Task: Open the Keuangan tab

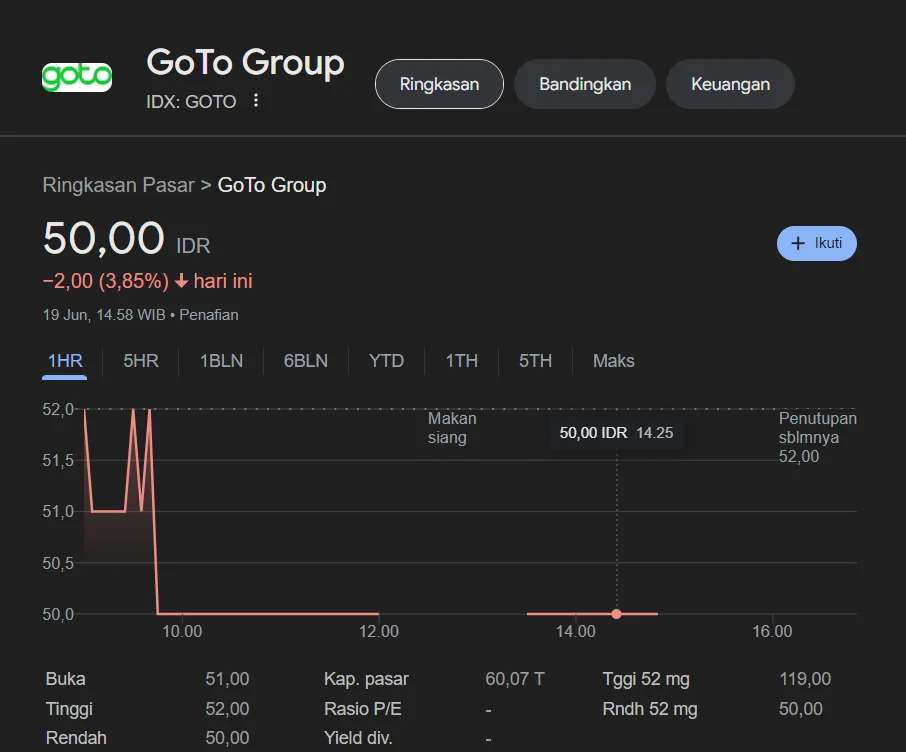Action: [730, 84]
